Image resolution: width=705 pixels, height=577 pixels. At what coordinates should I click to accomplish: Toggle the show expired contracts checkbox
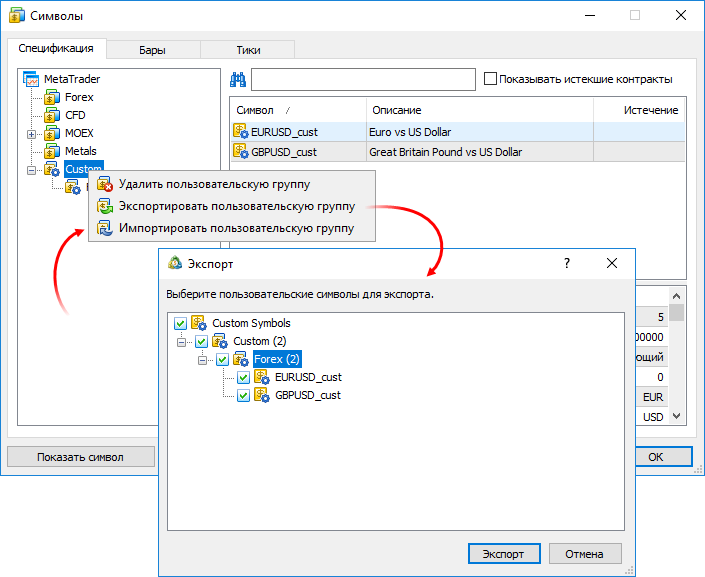[x=490, y=79]
